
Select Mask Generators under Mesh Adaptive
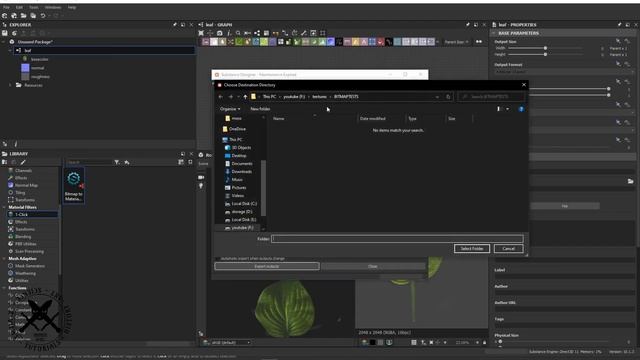(30, 266)
